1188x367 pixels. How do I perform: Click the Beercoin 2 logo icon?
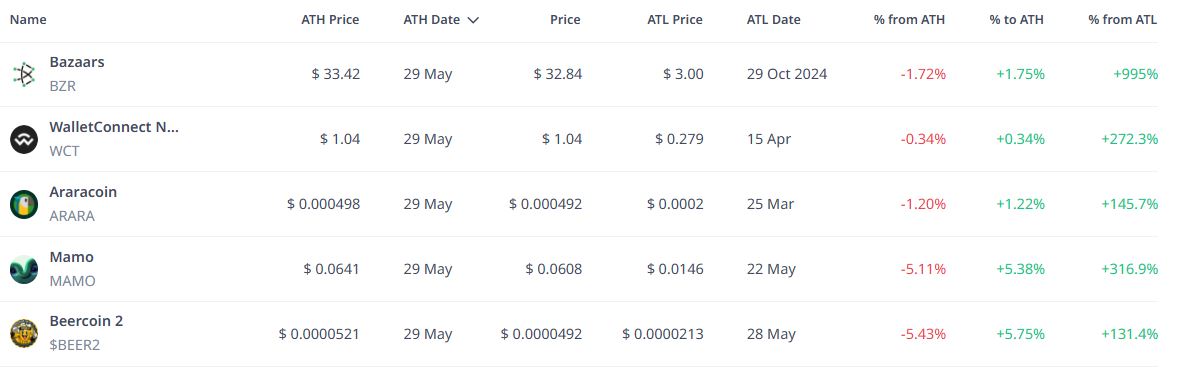click(24, 334)
